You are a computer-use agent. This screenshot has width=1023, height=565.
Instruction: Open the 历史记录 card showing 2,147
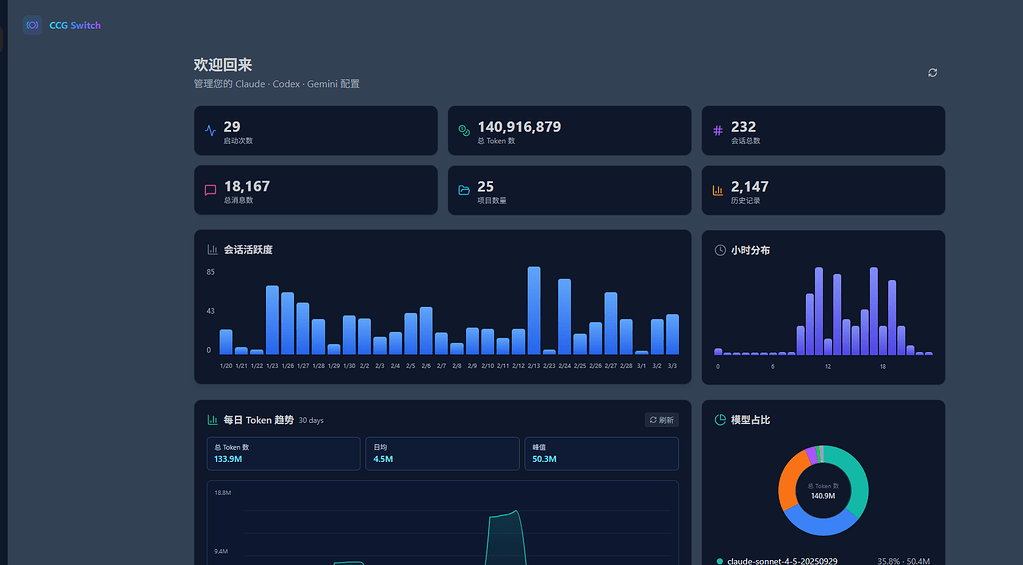823,191
